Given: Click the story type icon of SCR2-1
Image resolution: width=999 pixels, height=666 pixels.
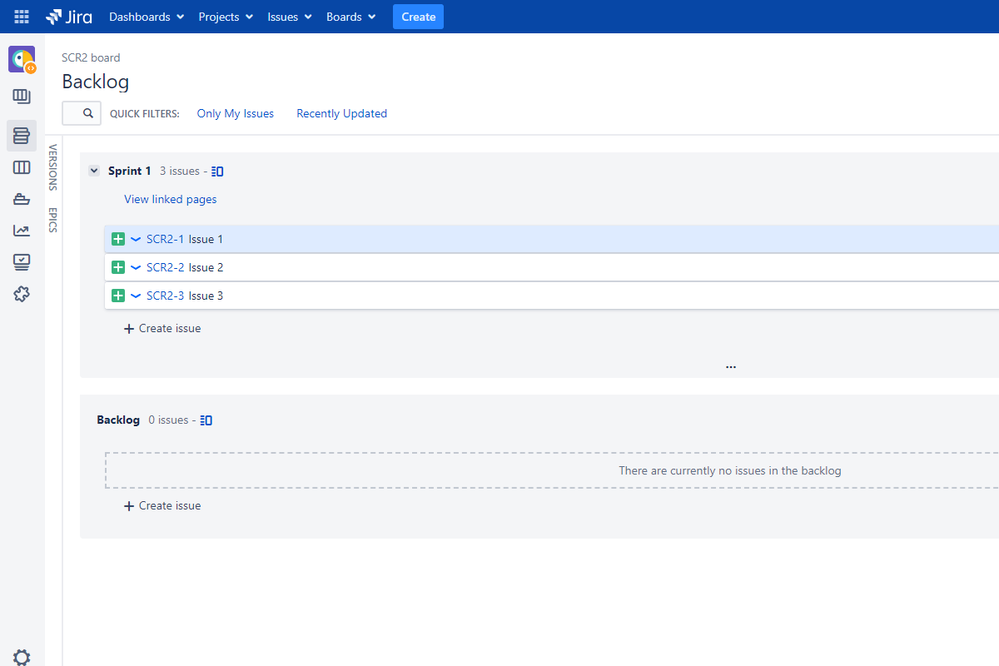Looking at the screenshot, I should 118,239.
